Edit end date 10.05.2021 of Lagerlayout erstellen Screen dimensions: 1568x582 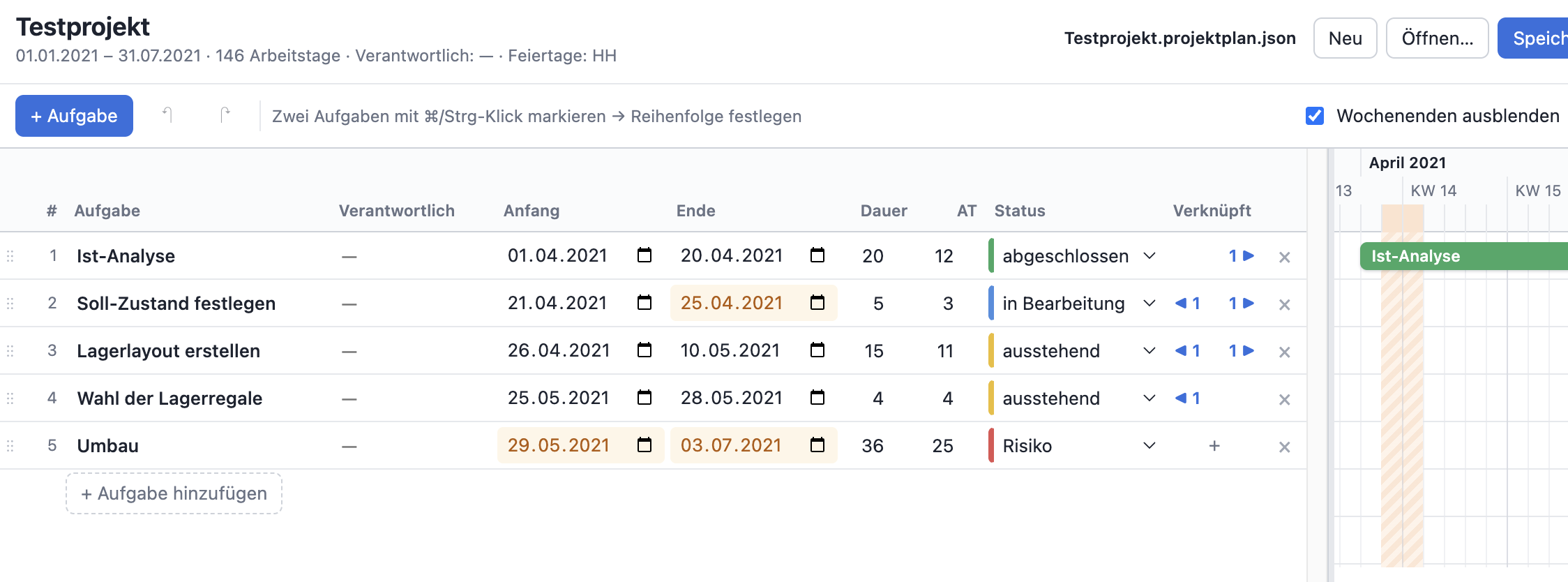tap(730, 350)
